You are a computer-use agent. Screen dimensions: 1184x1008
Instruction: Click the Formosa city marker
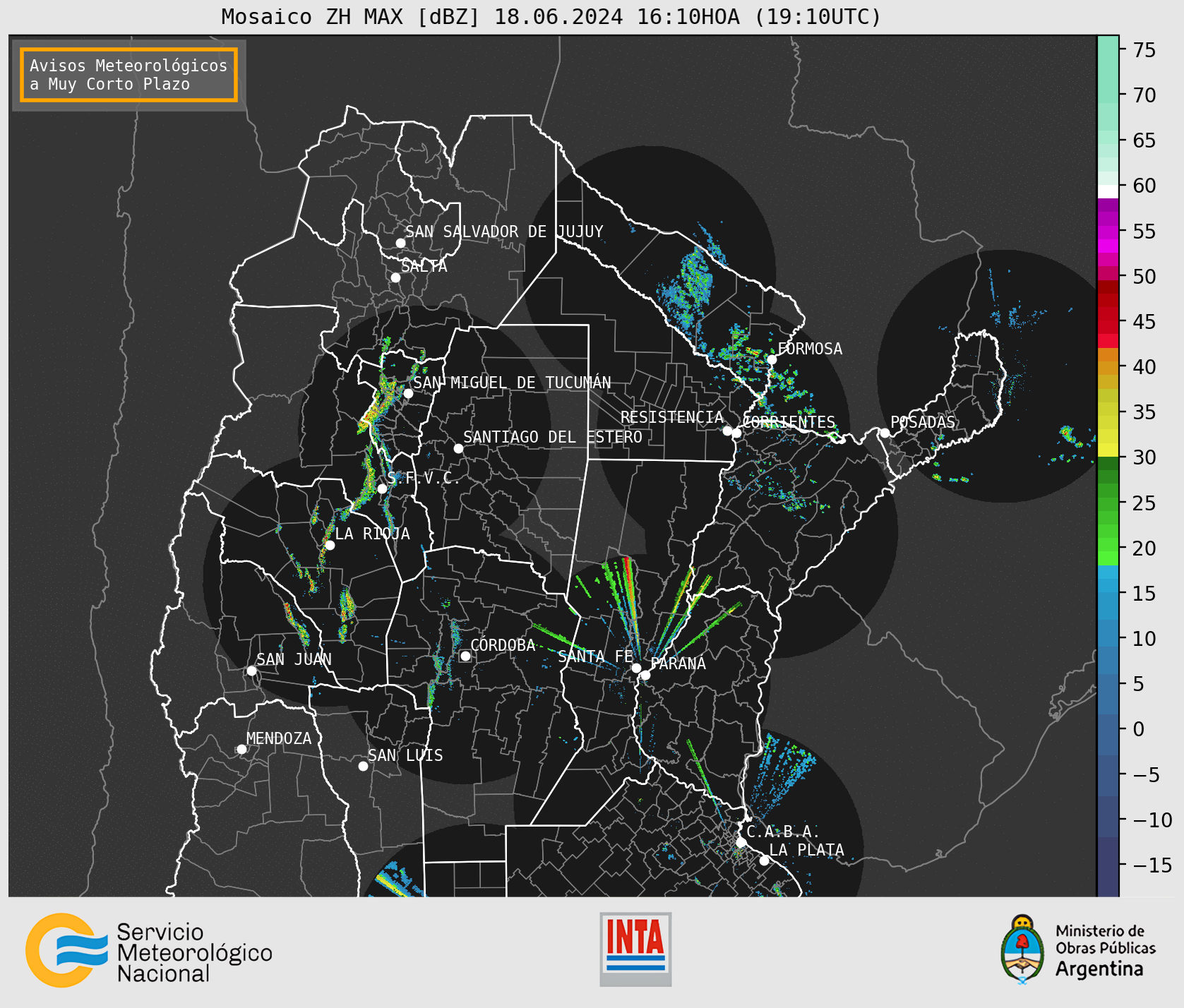(x=772, y=359)
